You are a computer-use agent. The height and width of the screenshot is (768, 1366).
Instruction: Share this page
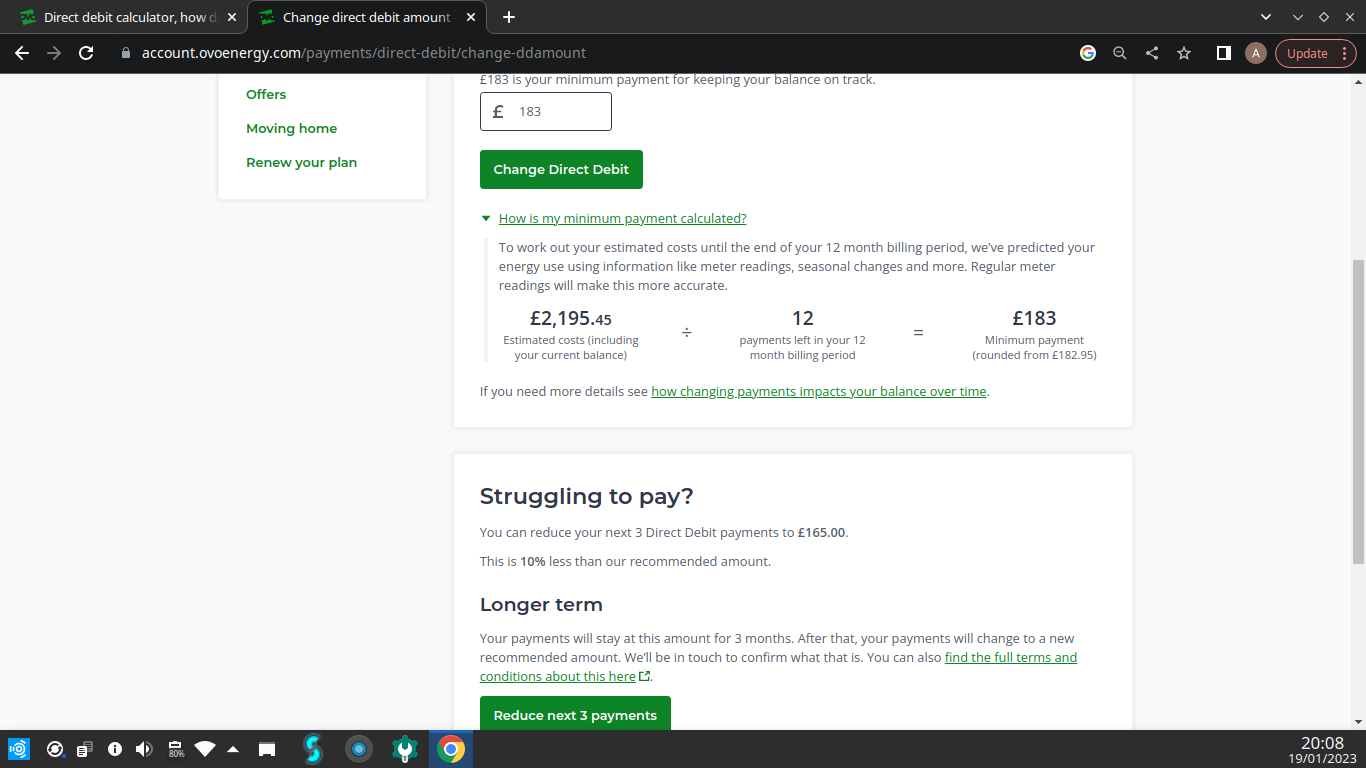pyautogui.click(x=1152, y=53)
